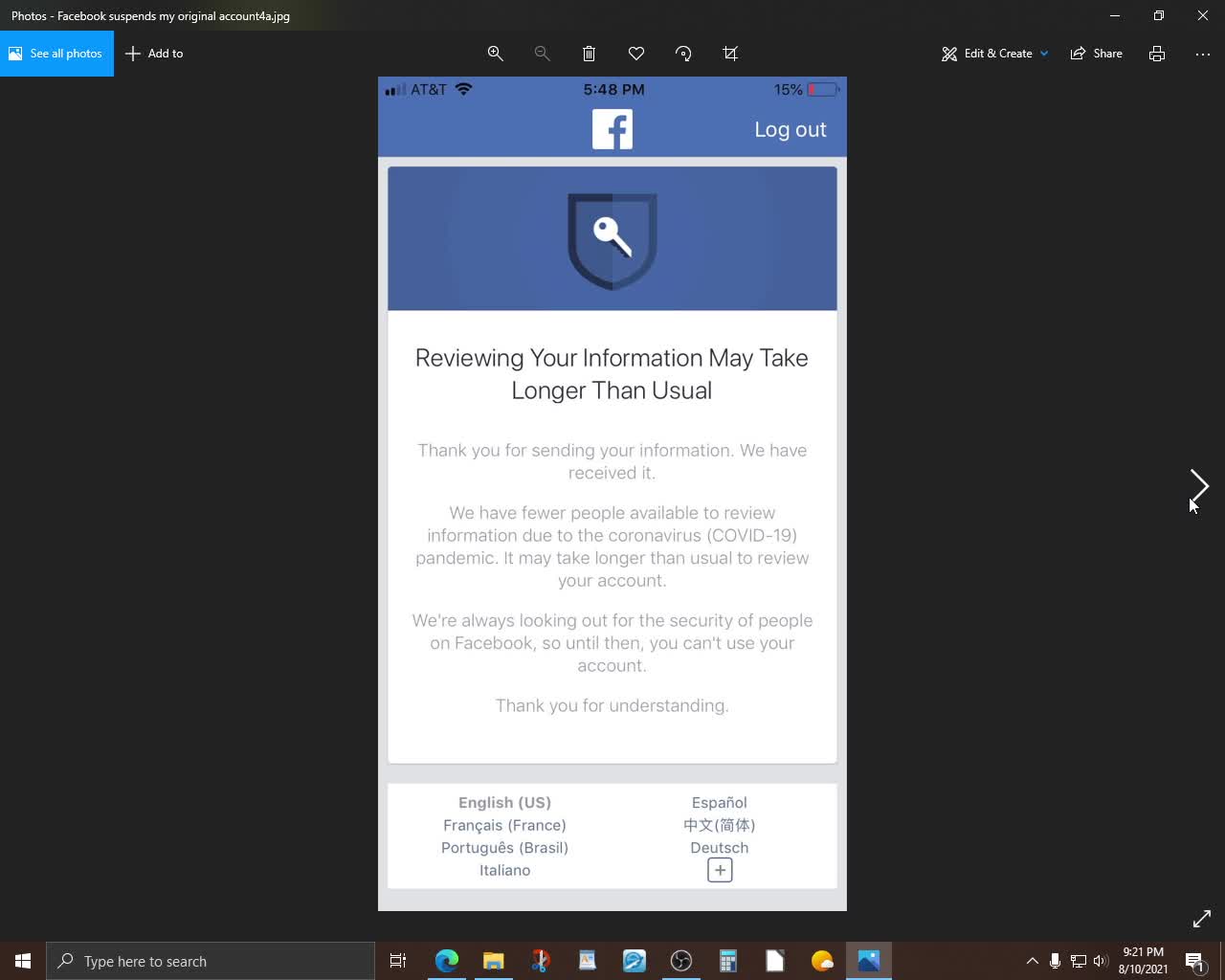Open notification center
Viewport: 1225px width, 980px height.
pos(1194,961)
